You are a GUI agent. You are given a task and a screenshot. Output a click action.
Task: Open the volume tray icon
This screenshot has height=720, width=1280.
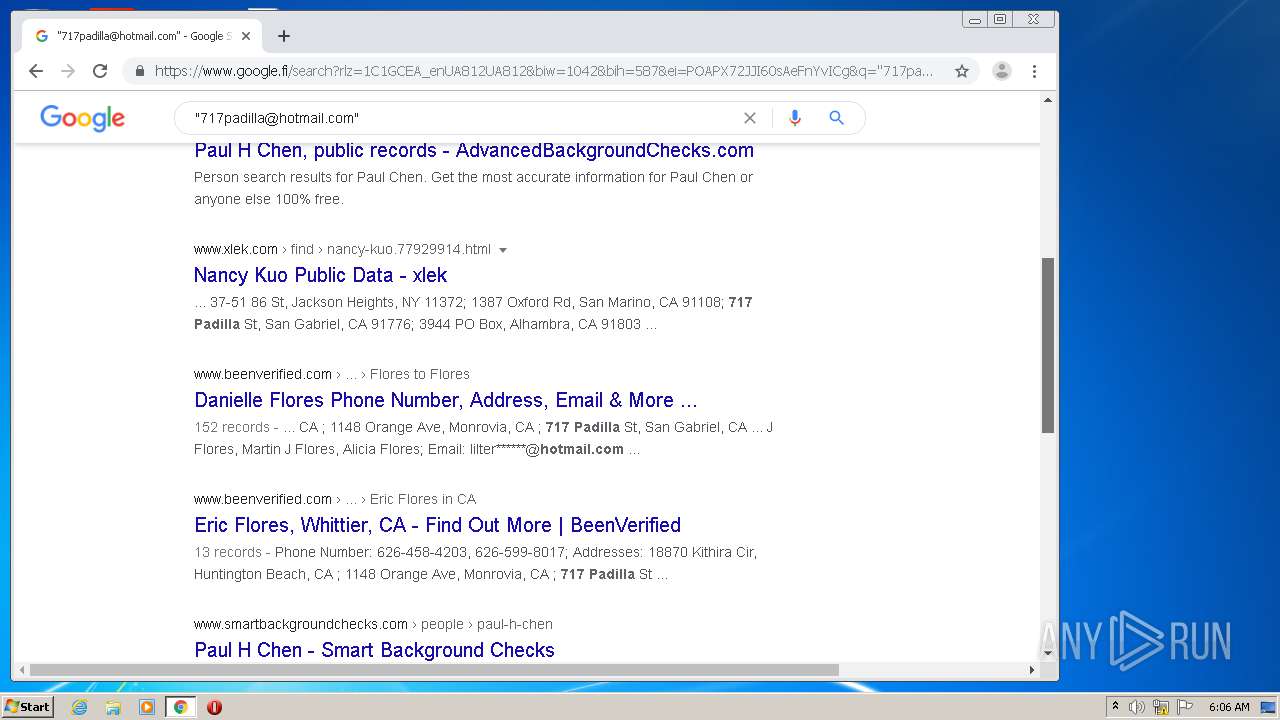pyautogui.click(x=1137, y=707)
